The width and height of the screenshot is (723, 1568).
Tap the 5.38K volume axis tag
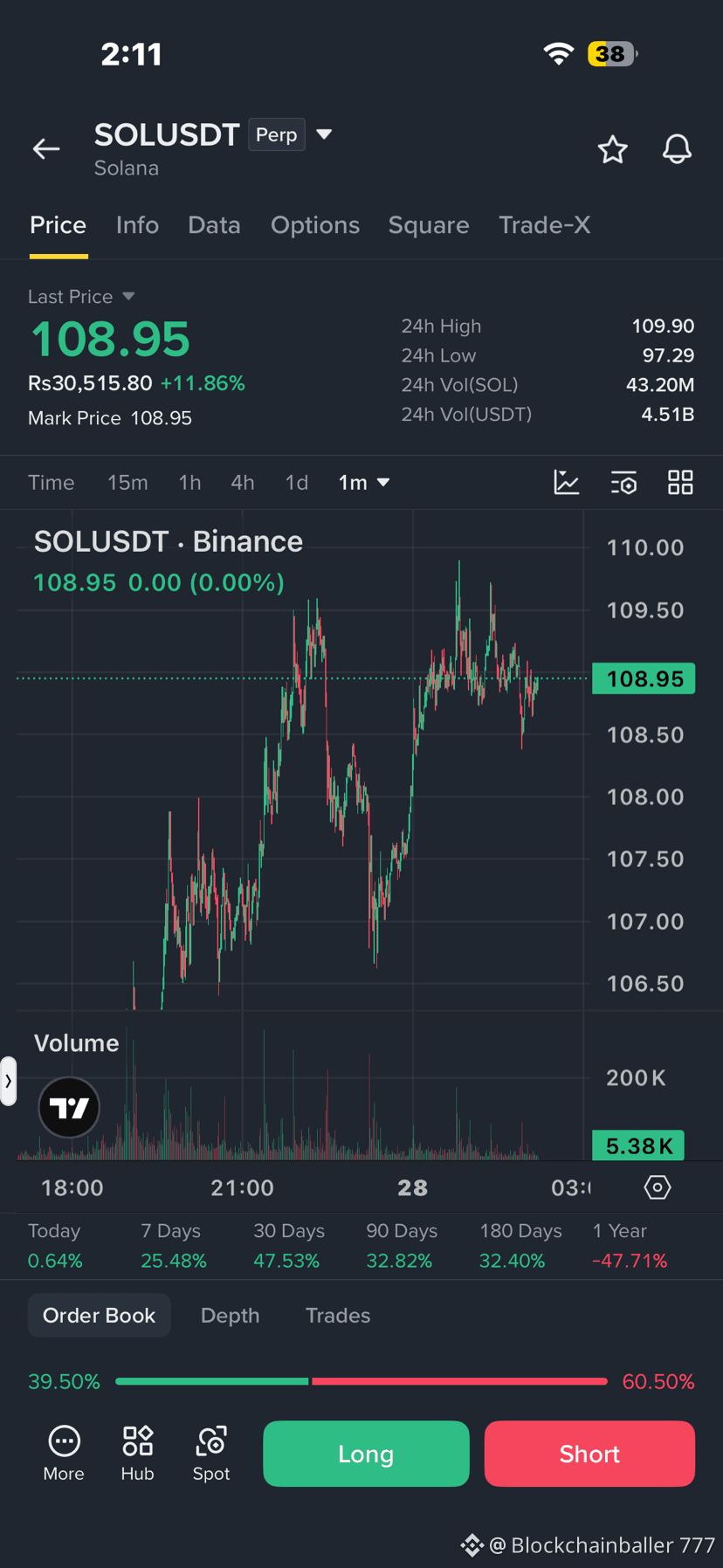tap(638, 1145)
